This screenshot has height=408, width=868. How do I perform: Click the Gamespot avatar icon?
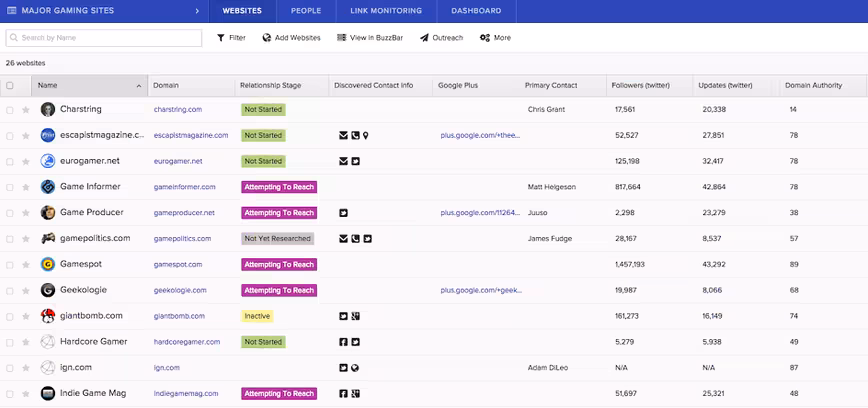click(48, 264)
